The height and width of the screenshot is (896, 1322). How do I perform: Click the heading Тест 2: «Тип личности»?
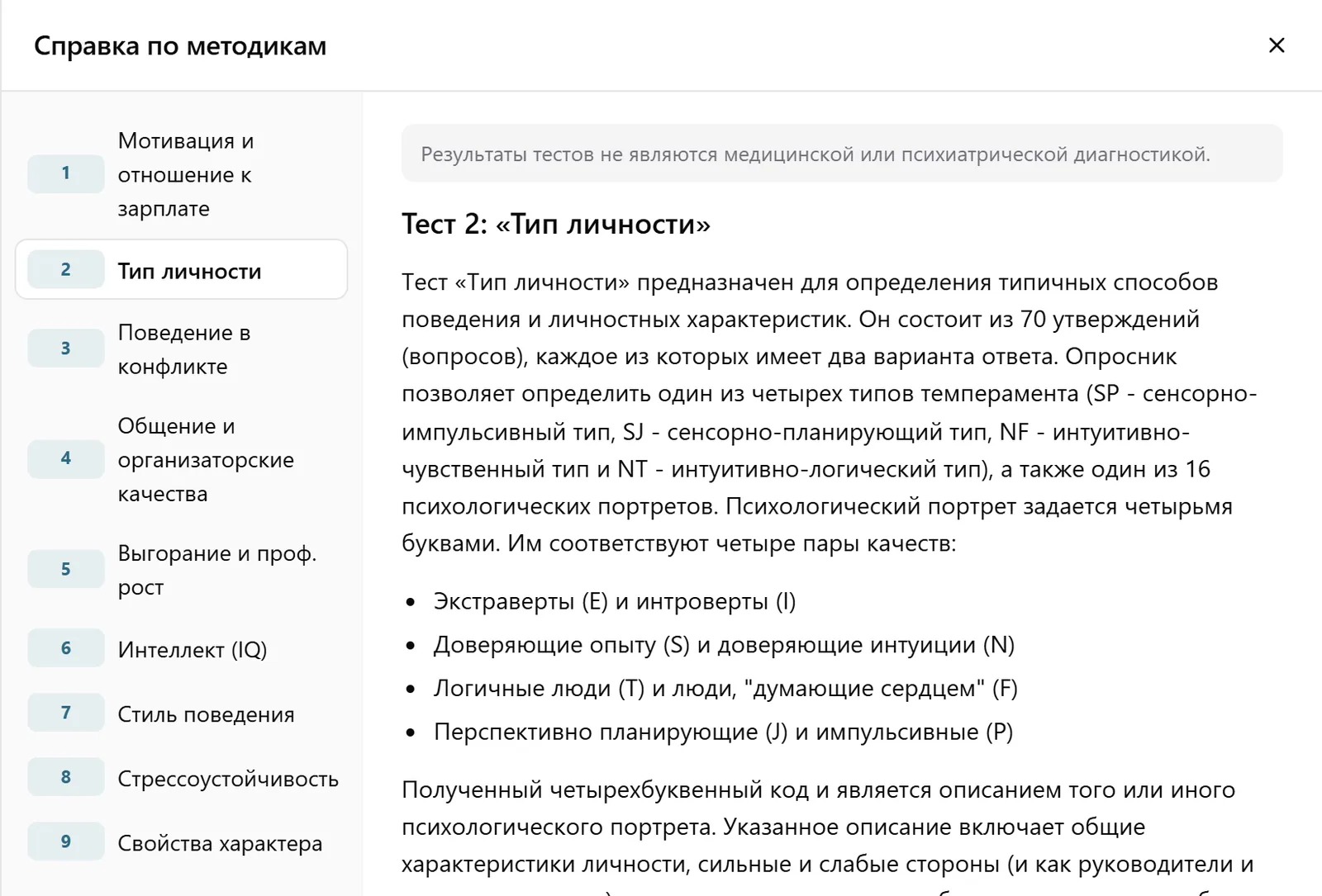click(x=556, y=225)
